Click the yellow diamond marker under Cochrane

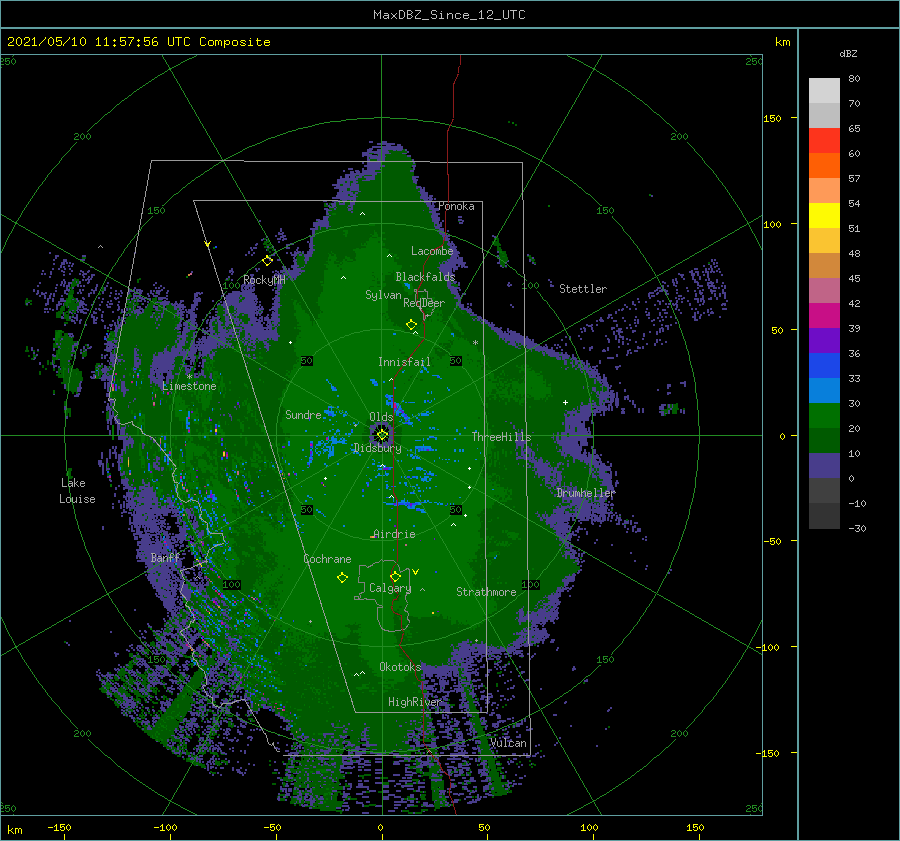(x=342, y=577)
